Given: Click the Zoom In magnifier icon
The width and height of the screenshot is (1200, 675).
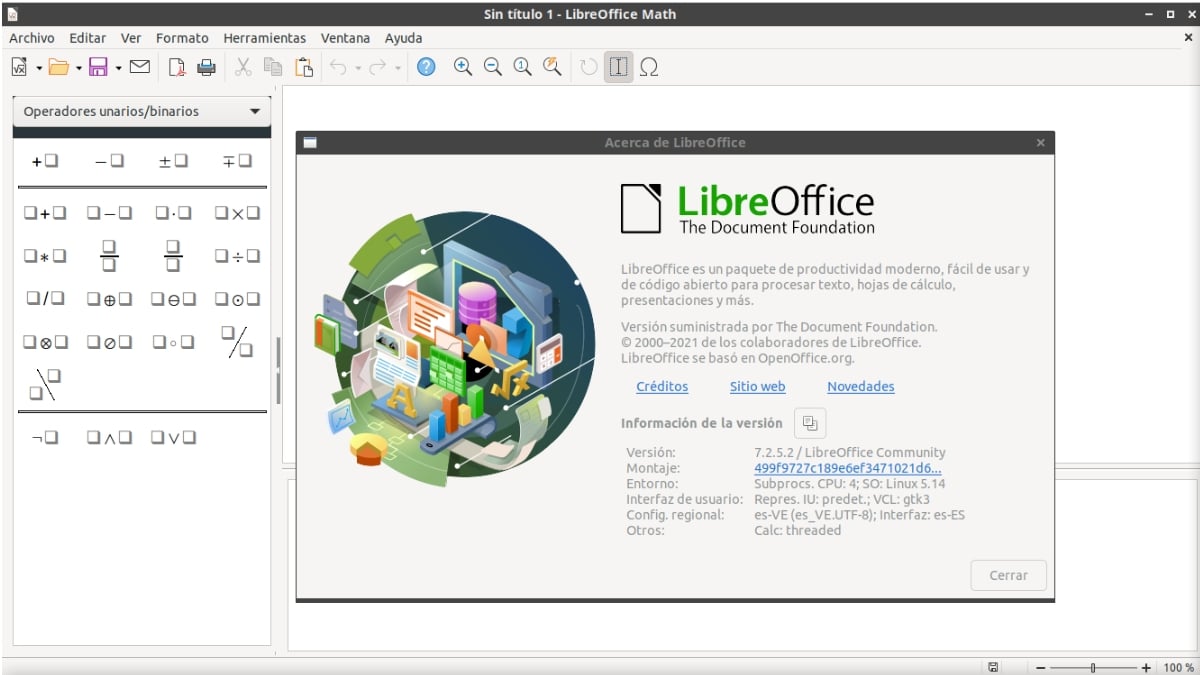Looking at the screenshot, I should pos(462,67).
